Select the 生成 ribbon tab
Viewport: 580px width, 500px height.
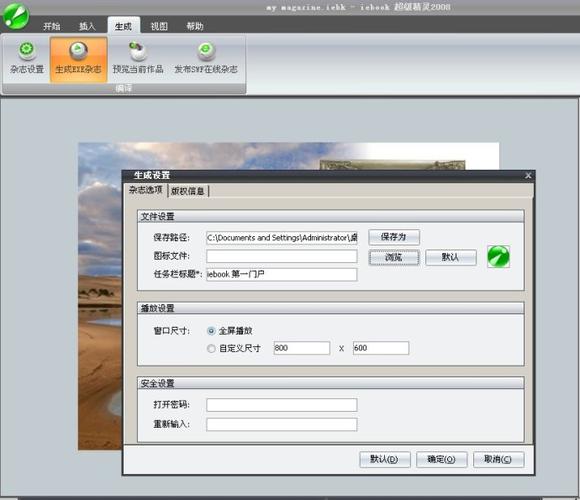(124, 26)
